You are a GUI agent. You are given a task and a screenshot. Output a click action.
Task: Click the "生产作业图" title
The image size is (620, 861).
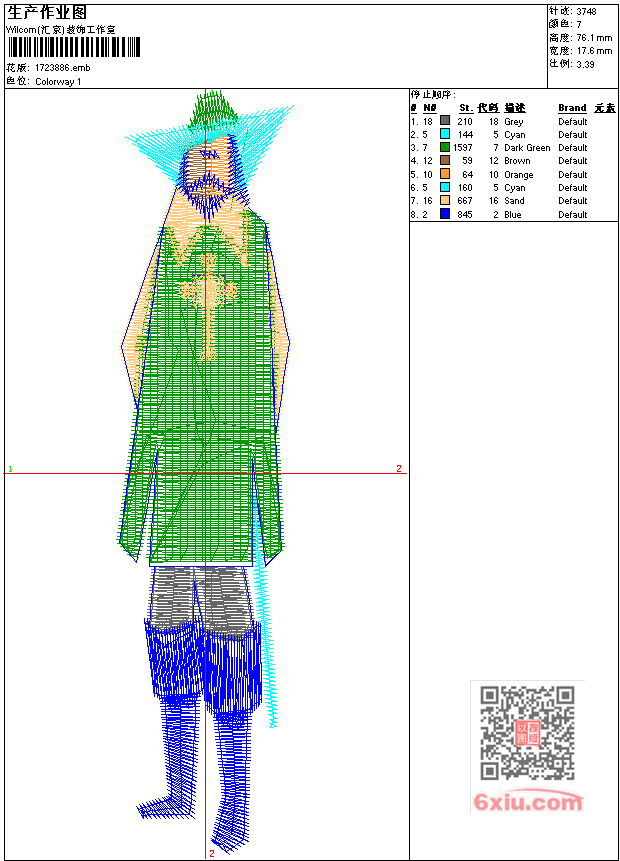[47, 13]
